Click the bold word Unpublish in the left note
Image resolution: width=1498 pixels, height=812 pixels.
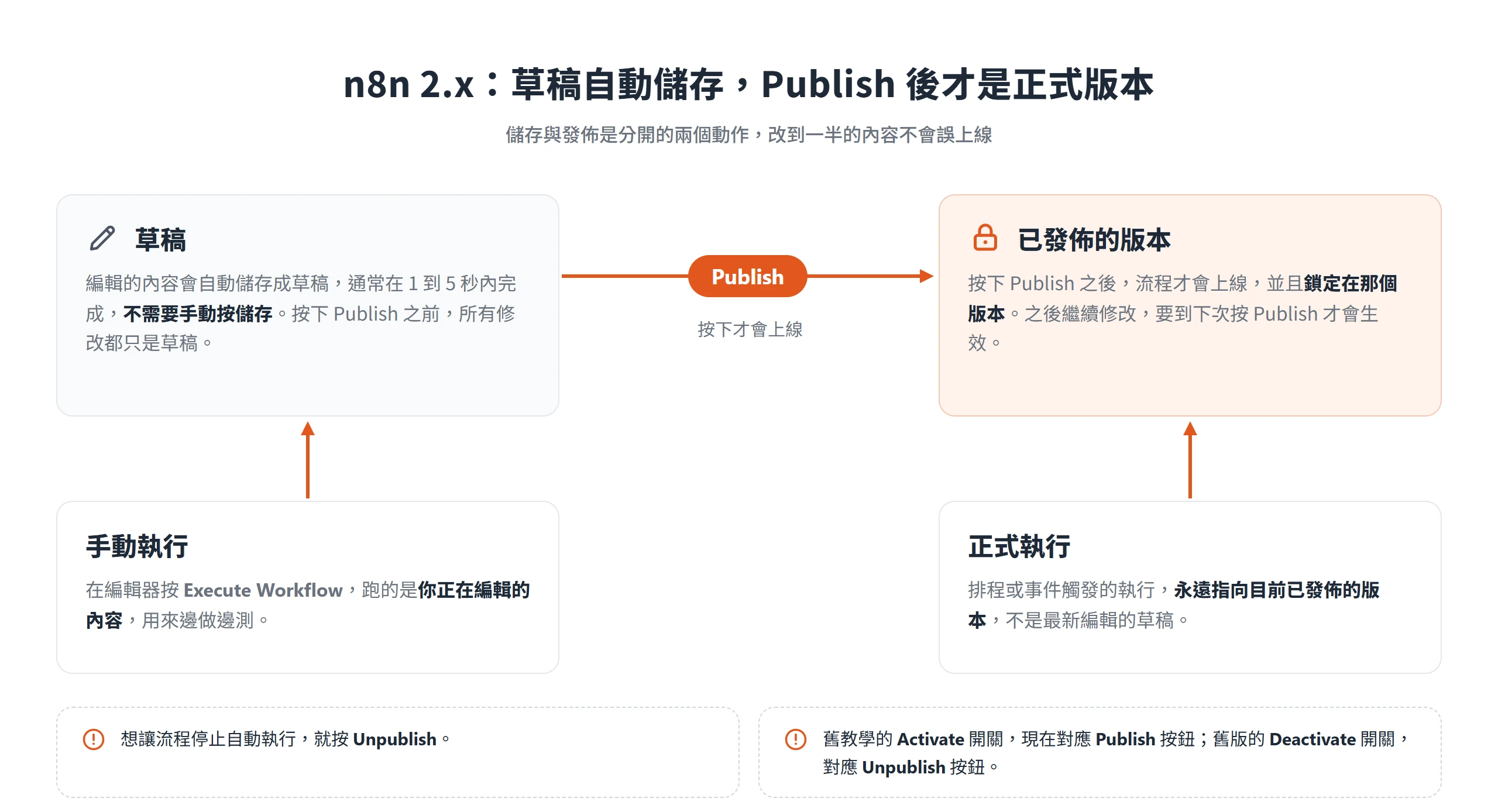click(395, 739)
